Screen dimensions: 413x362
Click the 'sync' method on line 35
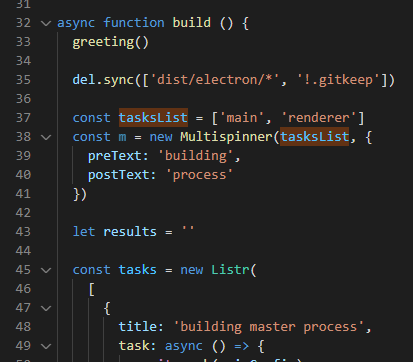(118, 80)
